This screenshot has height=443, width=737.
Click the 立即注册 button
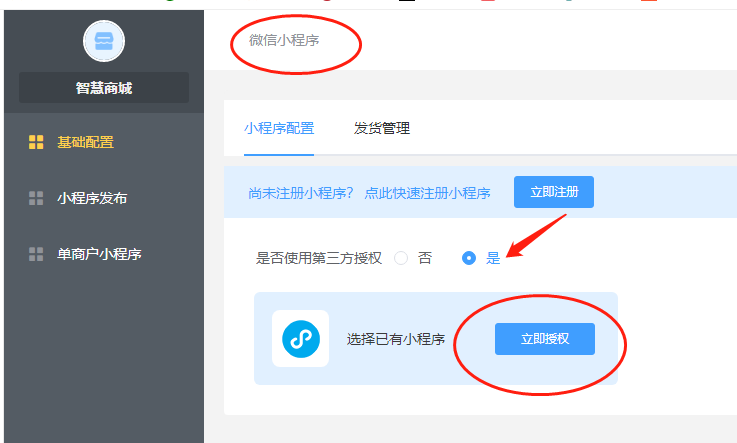click(x=554, y=192)
